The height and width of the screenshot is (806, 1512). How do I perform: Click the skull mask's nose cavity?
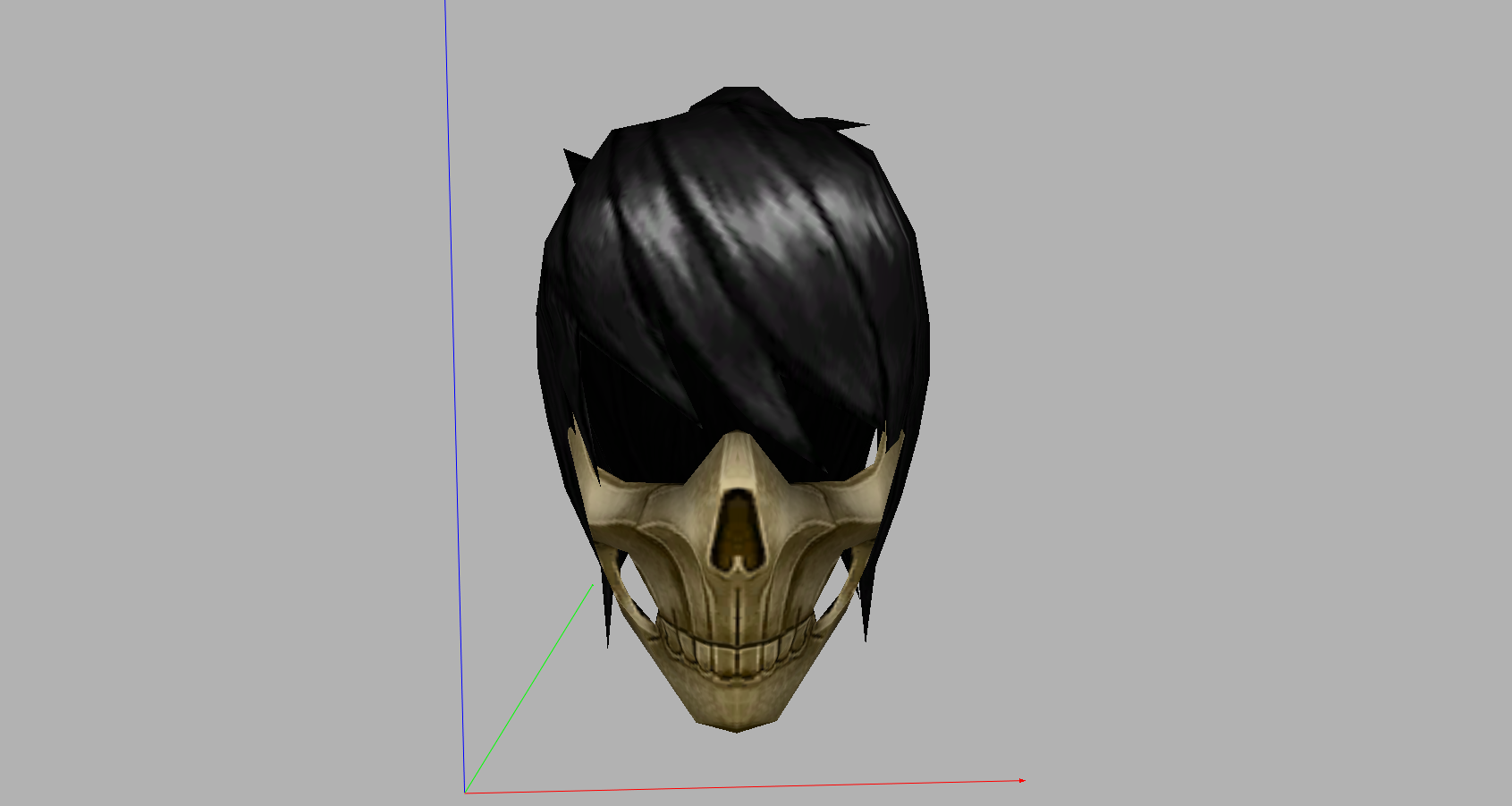738,530
